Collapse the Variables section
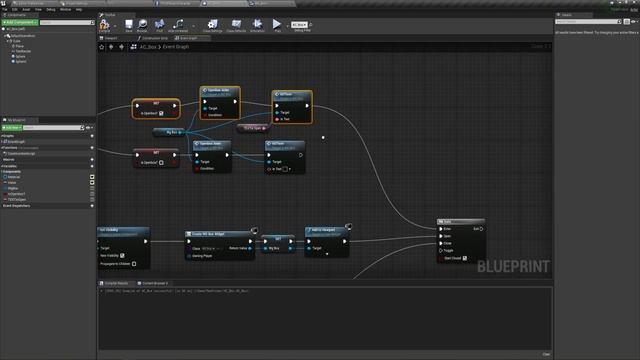640x360 pixels. click(2, 166)
